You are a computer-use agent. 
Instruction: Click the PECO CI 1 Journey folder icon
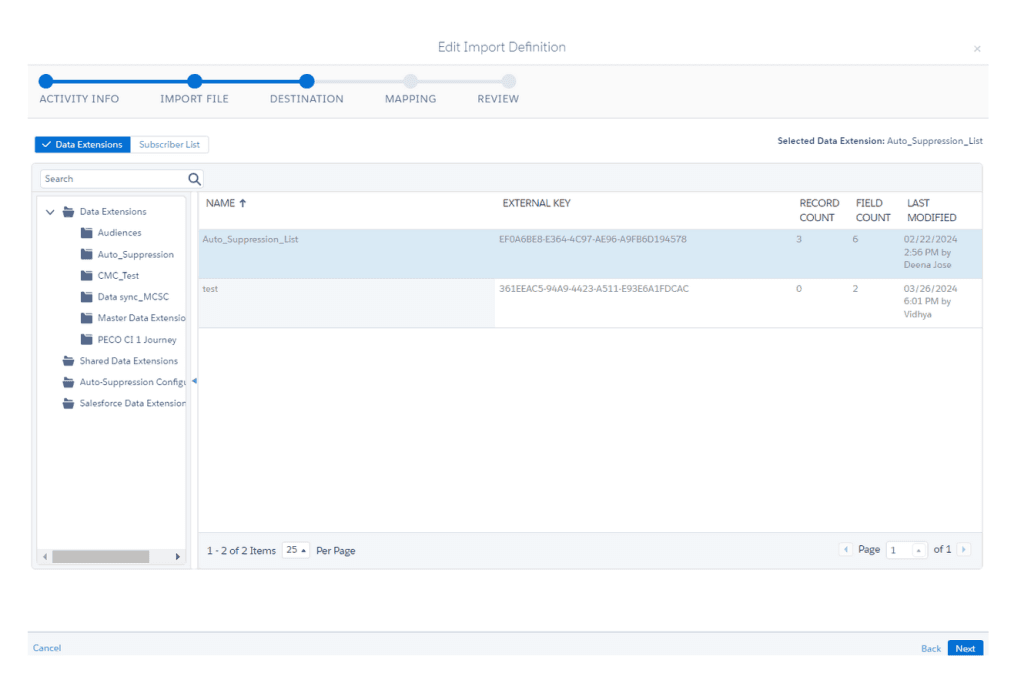tap(86, 340)
